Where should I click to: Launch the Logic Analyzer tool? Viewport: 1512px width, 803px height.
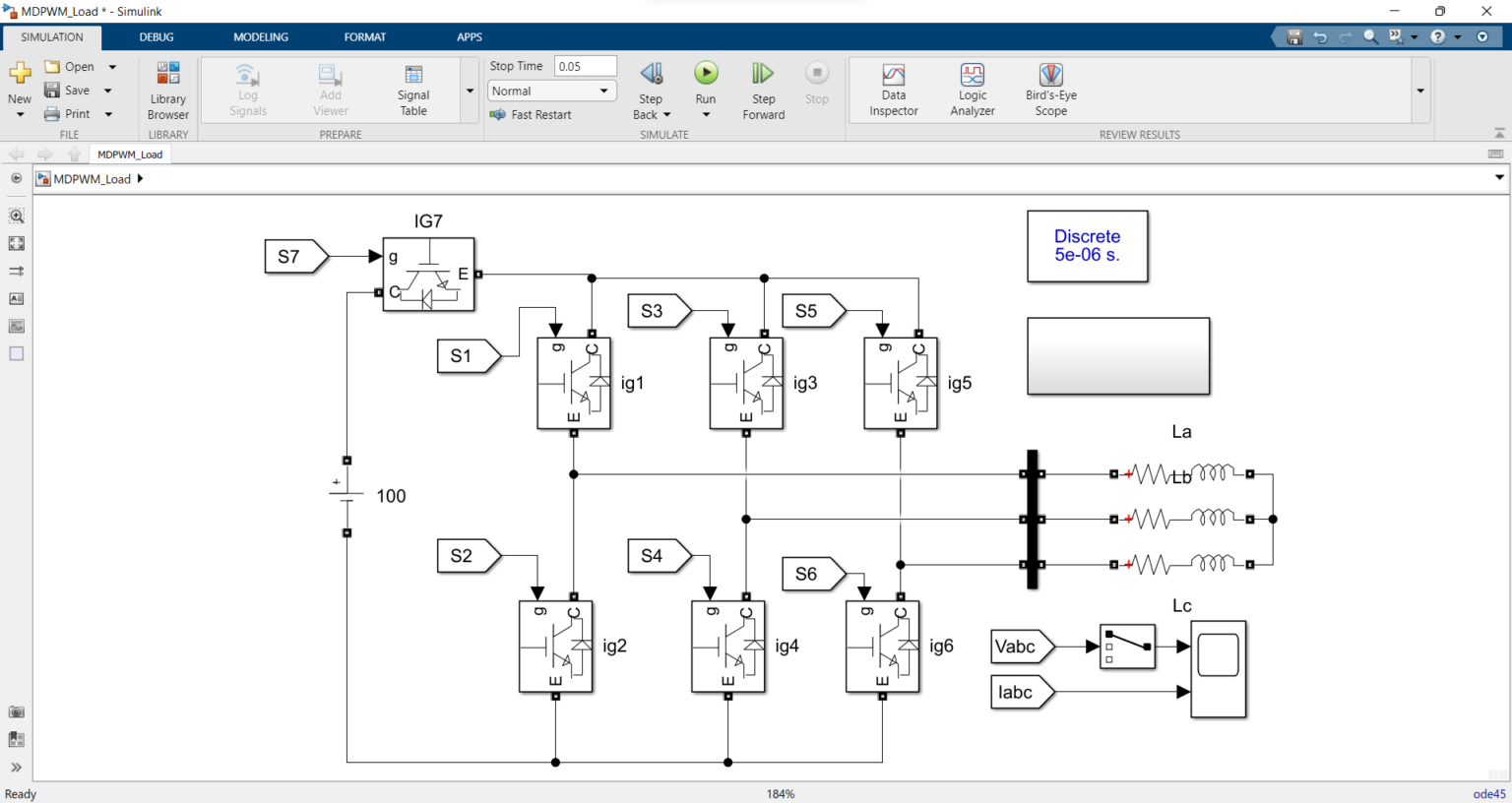[973, 91]
